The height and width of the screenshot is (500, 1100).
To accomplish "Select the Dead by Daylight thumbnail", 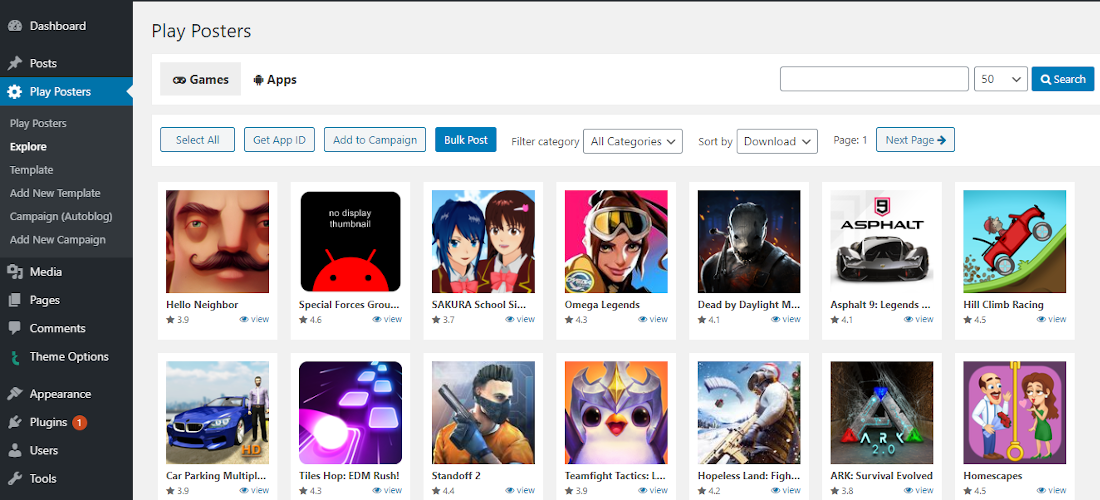I will [x=749, y=241].
